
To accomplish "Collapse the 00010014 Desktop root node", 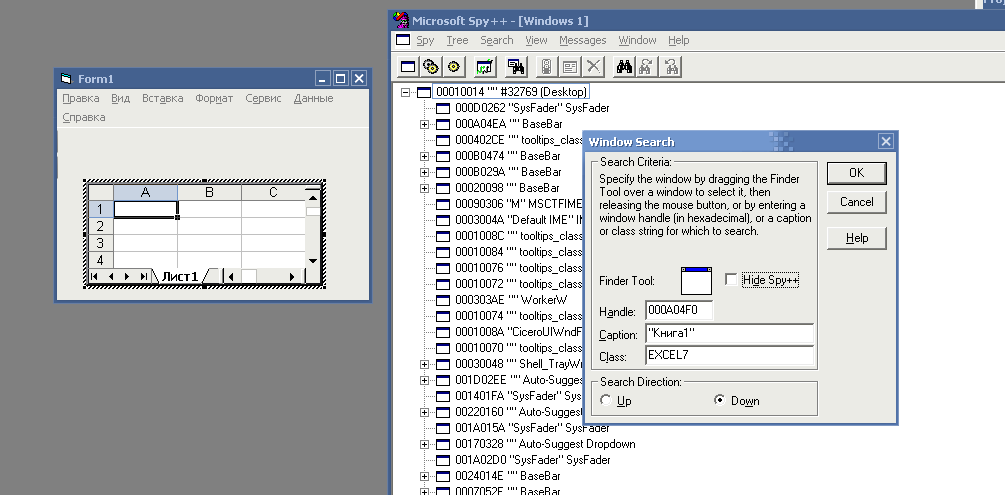I will coord(405,92).
